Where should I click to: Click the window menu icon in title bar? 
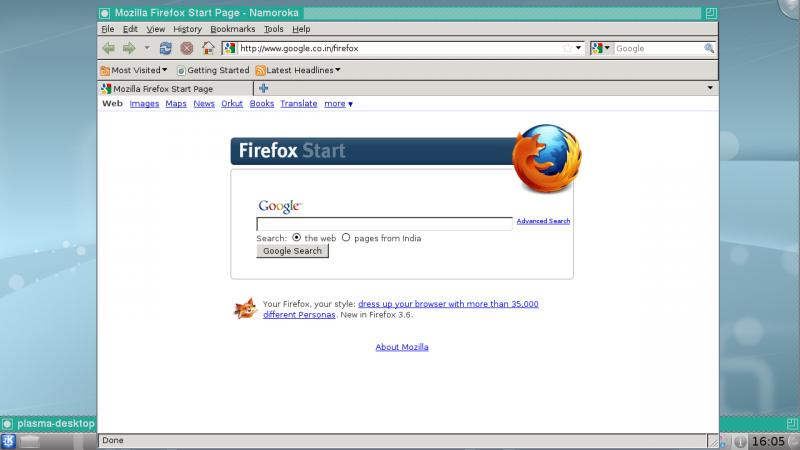coord(105,13)
